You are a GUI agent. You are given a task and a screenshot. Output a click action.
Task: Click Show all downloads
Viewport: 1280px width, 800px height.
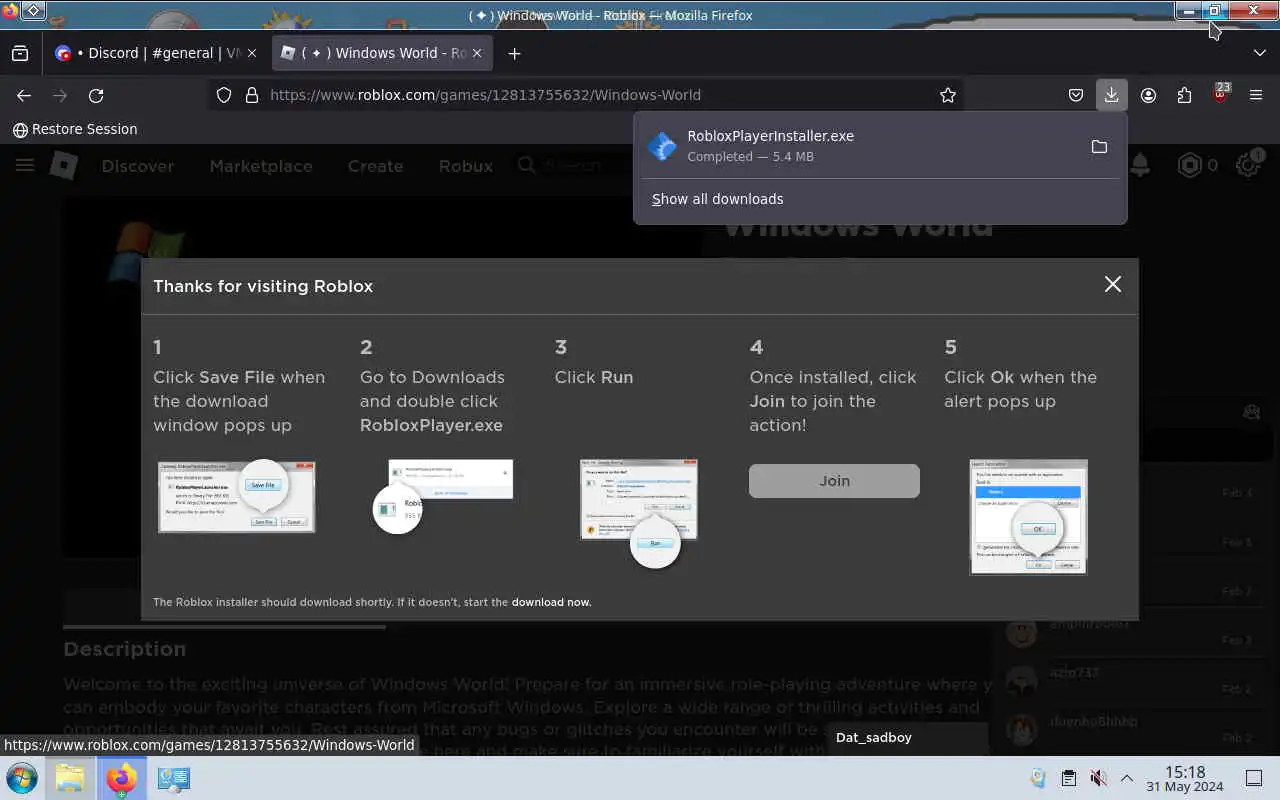point(717,199)
